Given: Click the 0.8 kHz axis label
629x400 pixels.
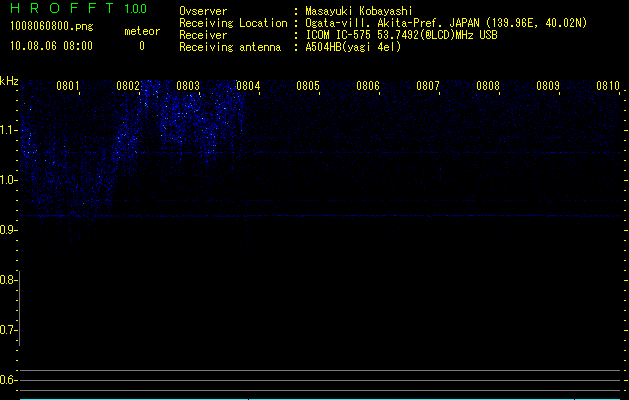Looking at the screenshot, I should pos(8,280).
